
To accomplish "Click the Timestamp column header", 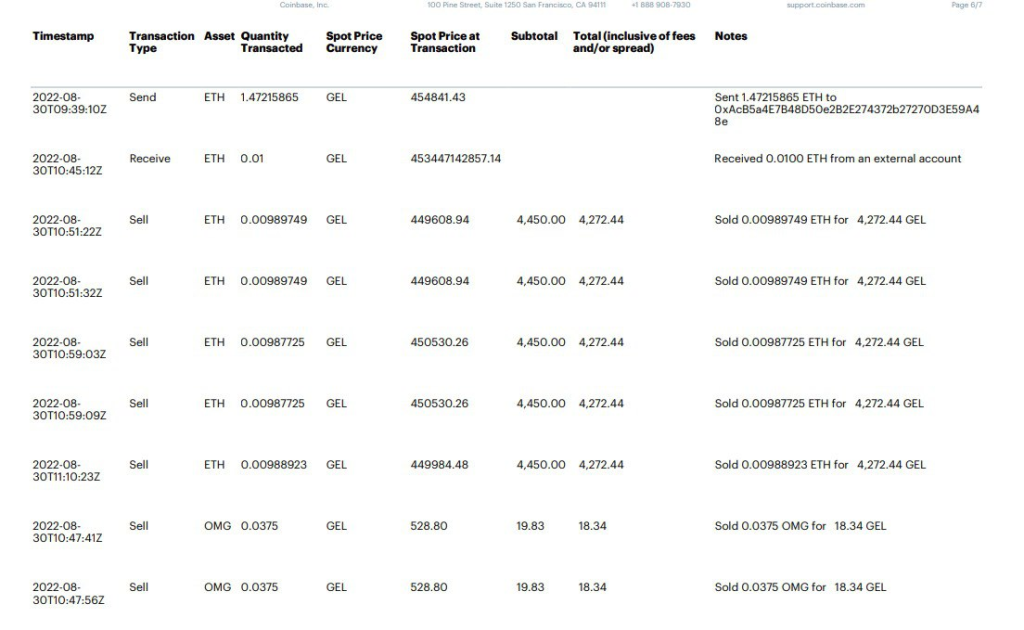I will 63,36.
